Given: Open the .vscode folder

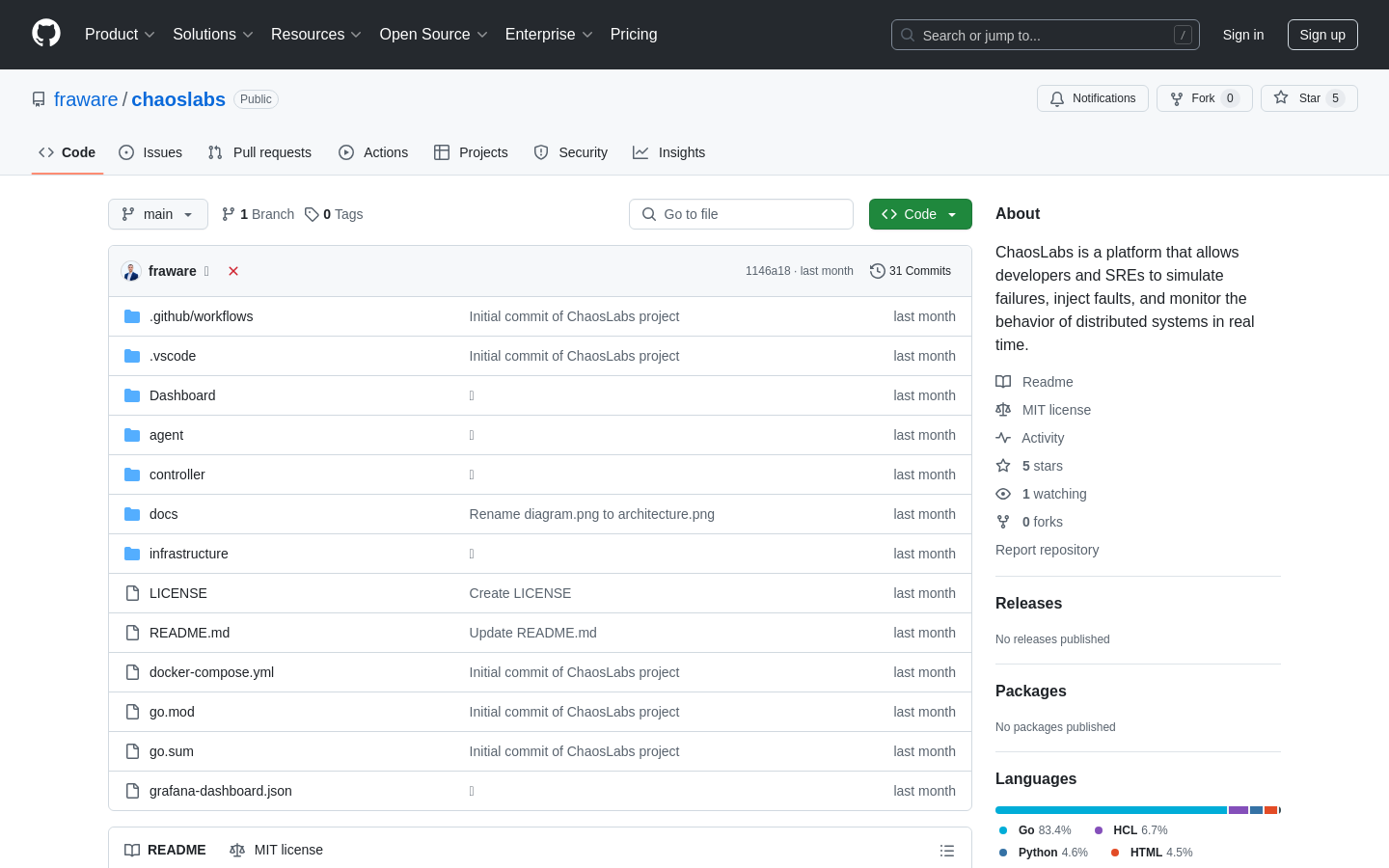Looking at the screenshot, I should pyautogui.click(x=173, y=356).
